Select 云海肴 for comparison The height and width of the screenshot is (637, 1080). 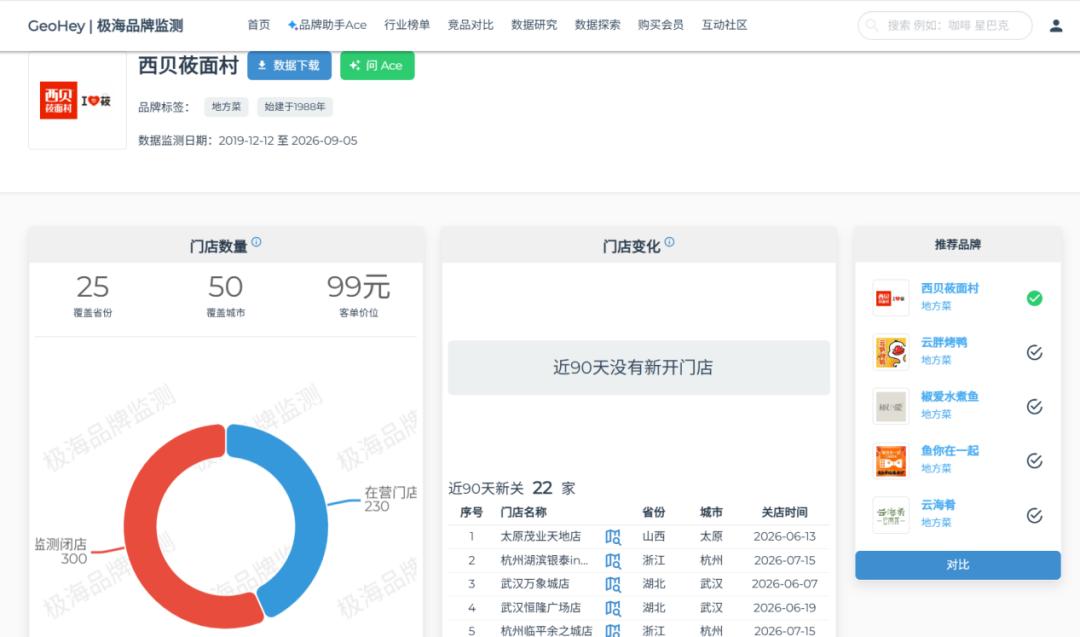pos(1035,515)
